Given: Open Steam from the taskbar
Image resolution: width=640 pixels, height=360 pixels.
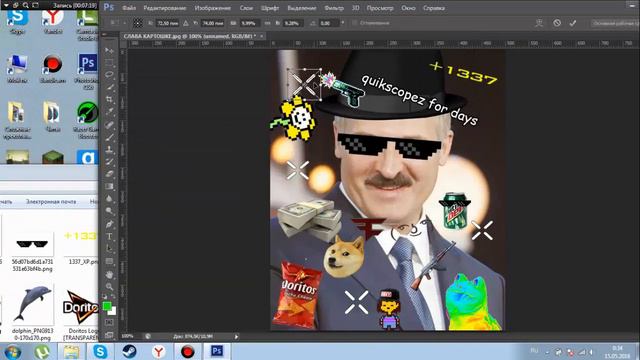Looking at the screenshot, I should coord(129,351).
